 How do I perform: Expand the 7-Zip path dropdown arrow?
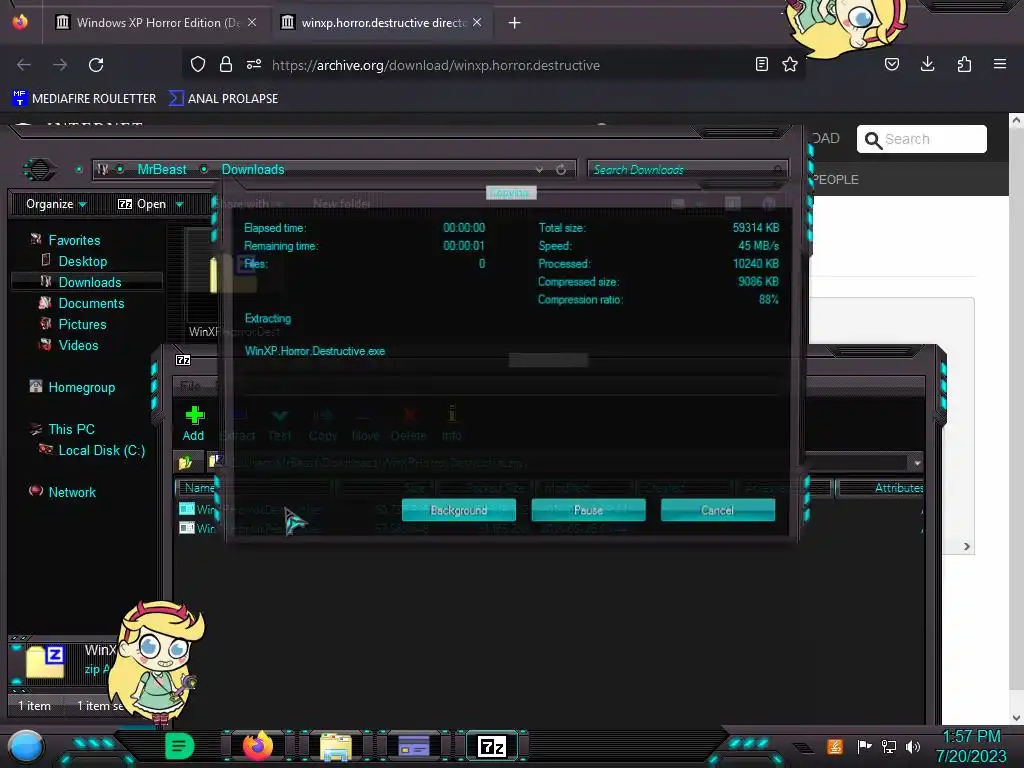pos(917,463)
